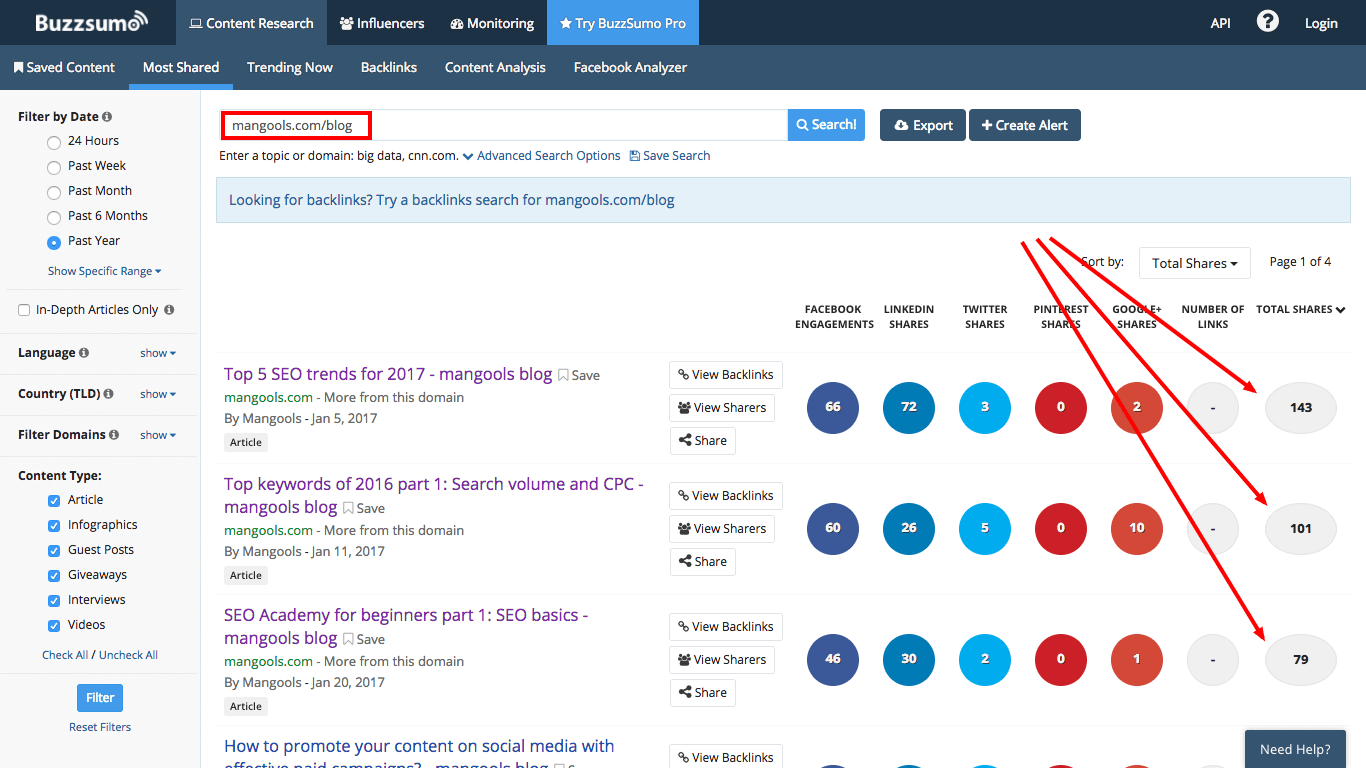Click LinkedIn shares circle showing 26
This screenshot has height=768, width=1366.
point(909,528)
